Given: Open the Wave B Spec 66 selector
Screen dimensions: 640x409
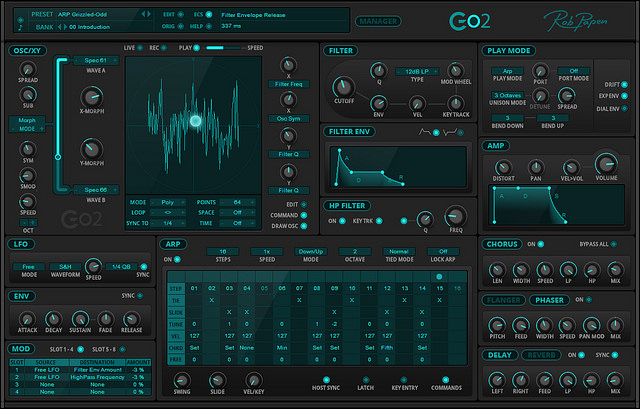Looking at the screenshot, I should [x=96, y=190].
